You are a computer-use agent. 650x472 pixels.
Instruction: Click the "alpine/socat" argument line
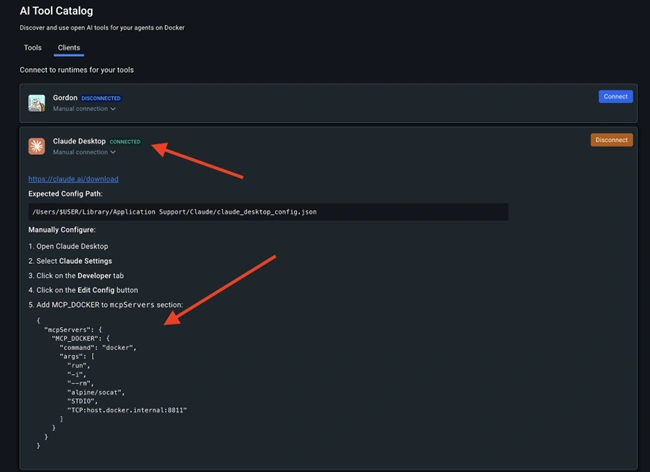[x=96, y=392]
